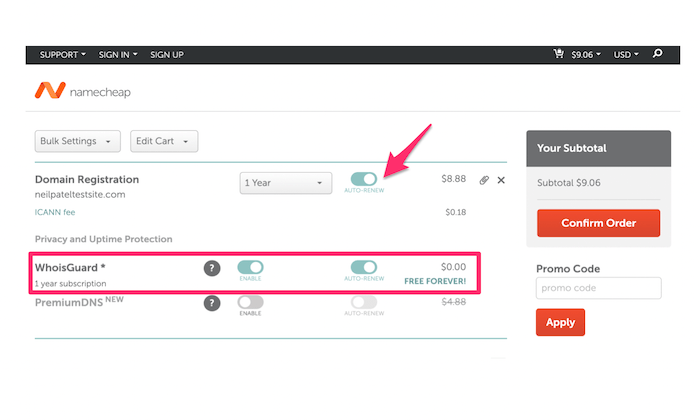Open the USD currency dropdown
Viewport: 700px width, 420px height.
(x=626, y=54)
